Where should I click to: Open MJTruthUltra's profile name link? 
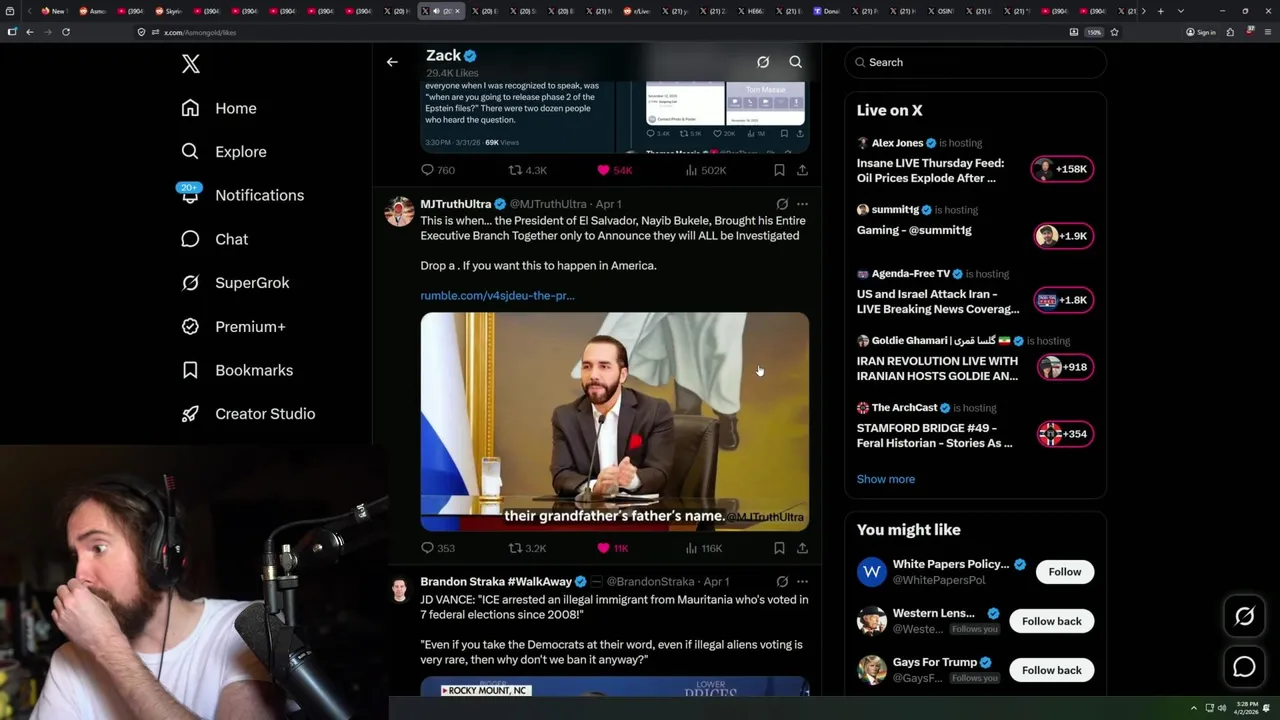pyautogui.click(x=455, y=204)
